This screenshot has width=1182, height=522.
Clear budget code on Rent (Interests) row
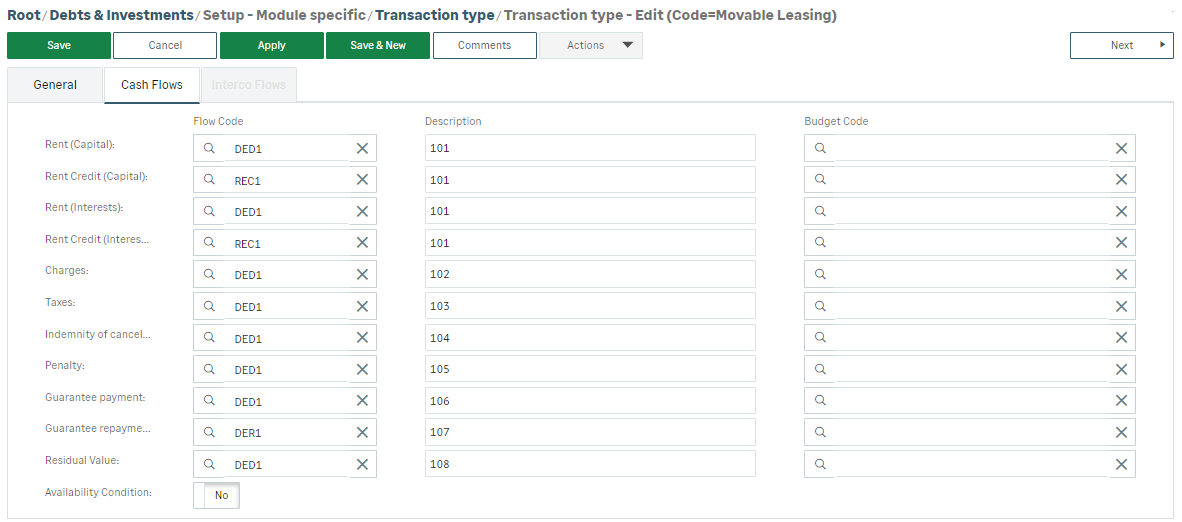1121,211
